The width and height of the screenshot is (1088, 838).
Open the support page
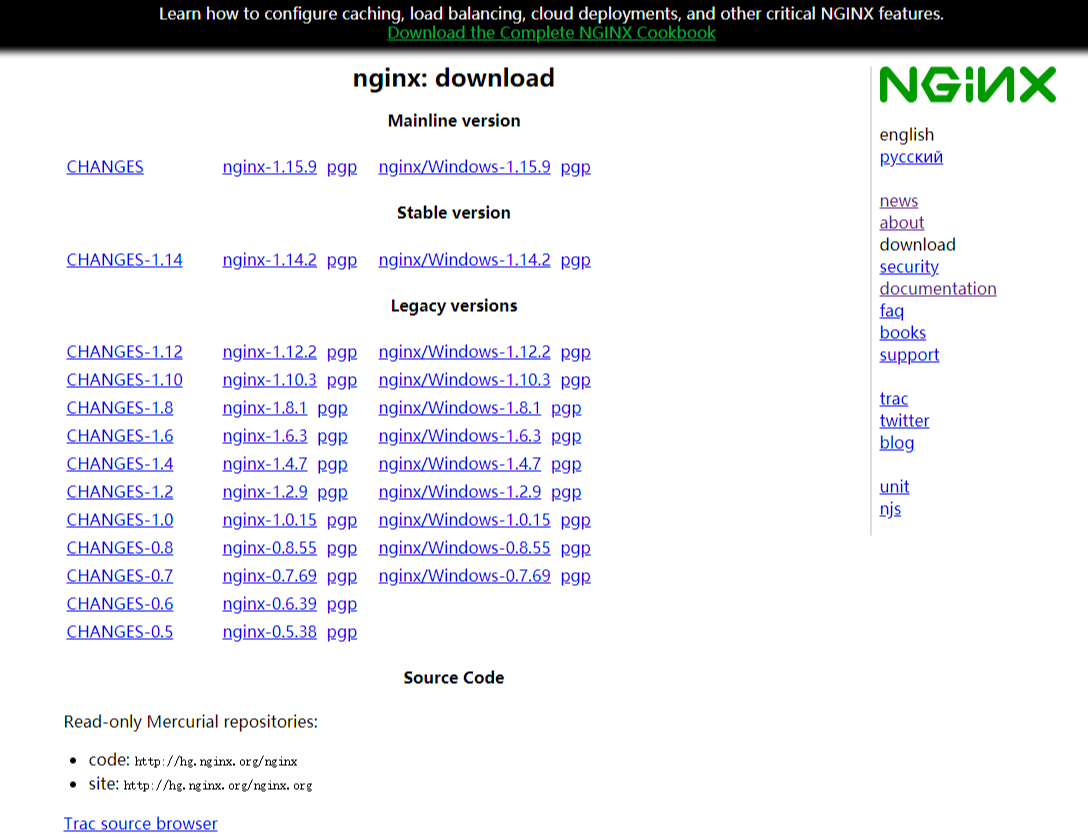909,354
